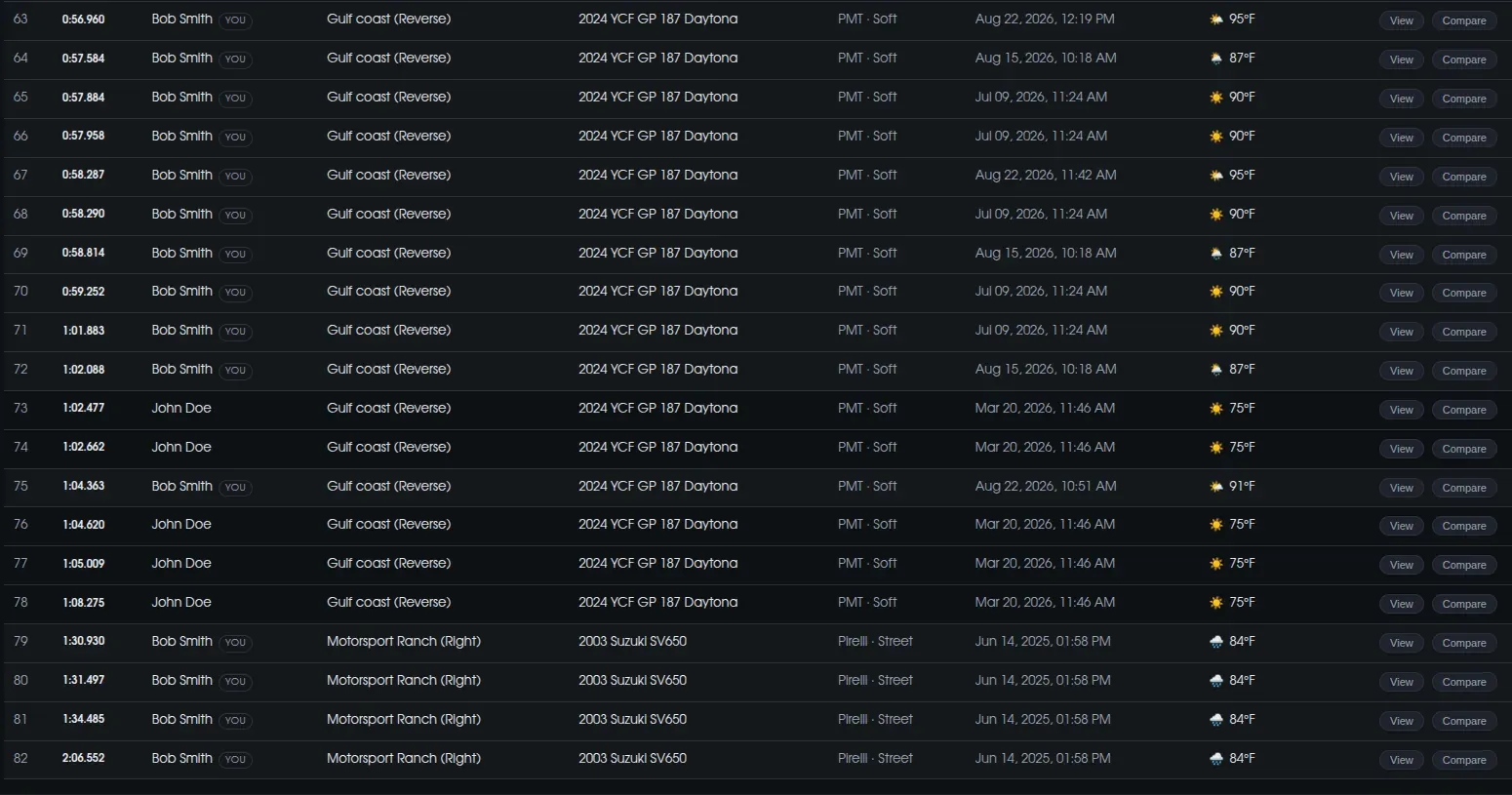Click the weather icon beside 91°F in row 75
This screenshot has height=795, width=1512.
[1215, 487]
